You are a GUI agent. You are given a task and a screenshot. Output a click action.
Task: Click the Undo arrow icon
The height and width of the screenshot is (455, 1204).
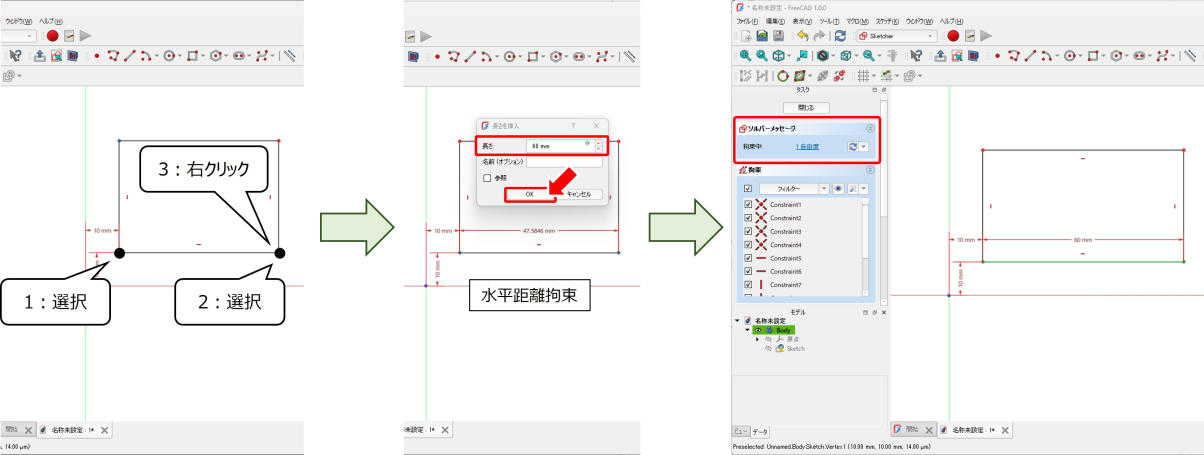click(x=803, y=36)
